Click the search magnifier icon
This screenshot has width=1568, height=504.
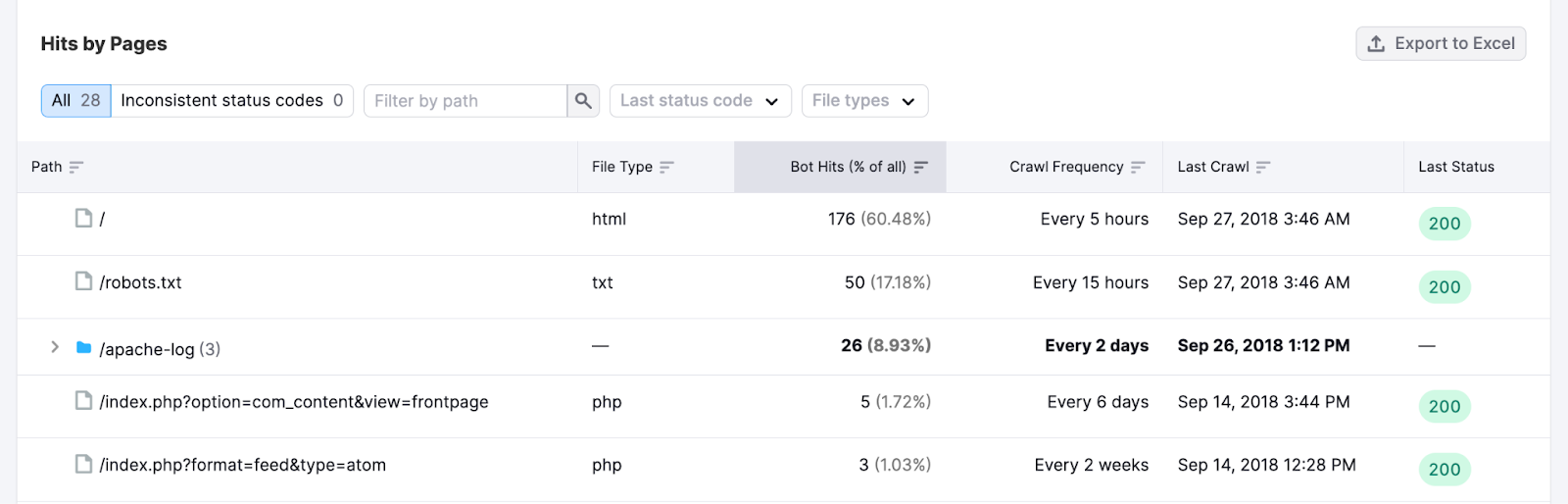(583, 101)
